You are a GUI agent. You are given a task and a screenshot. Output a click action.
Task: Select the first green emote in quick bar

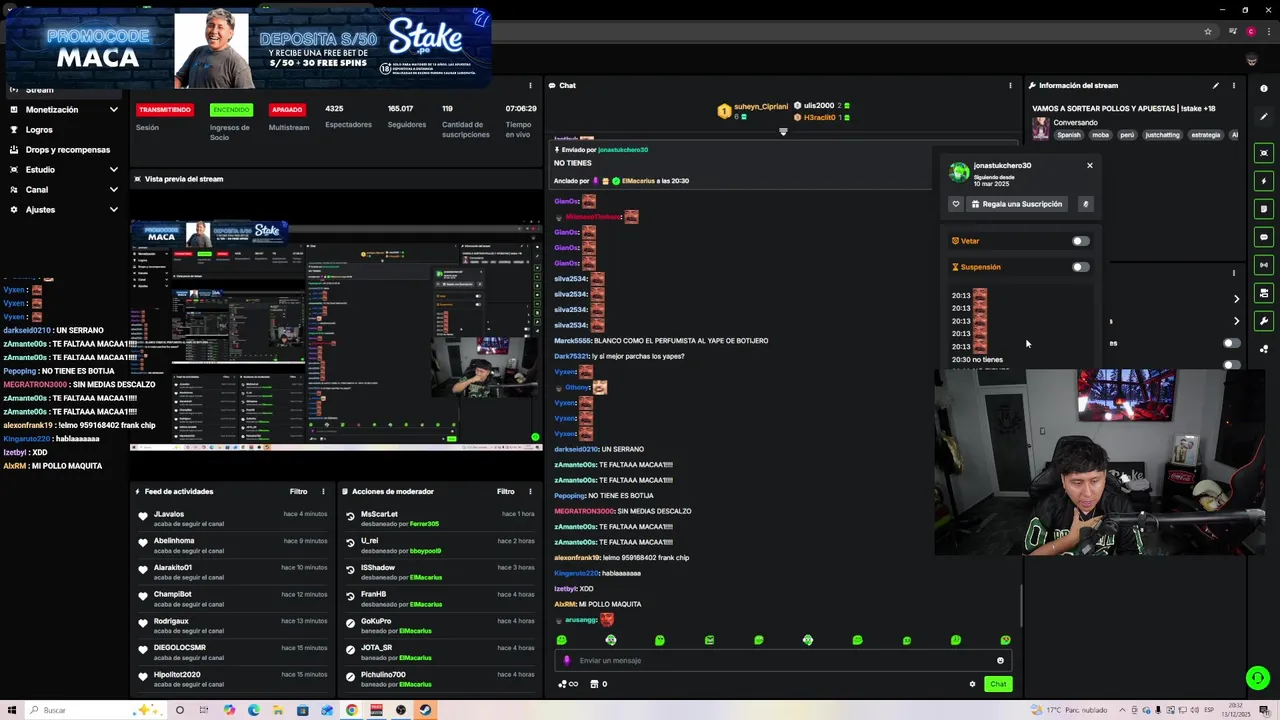pyautogui.click(x=561, y=640)
